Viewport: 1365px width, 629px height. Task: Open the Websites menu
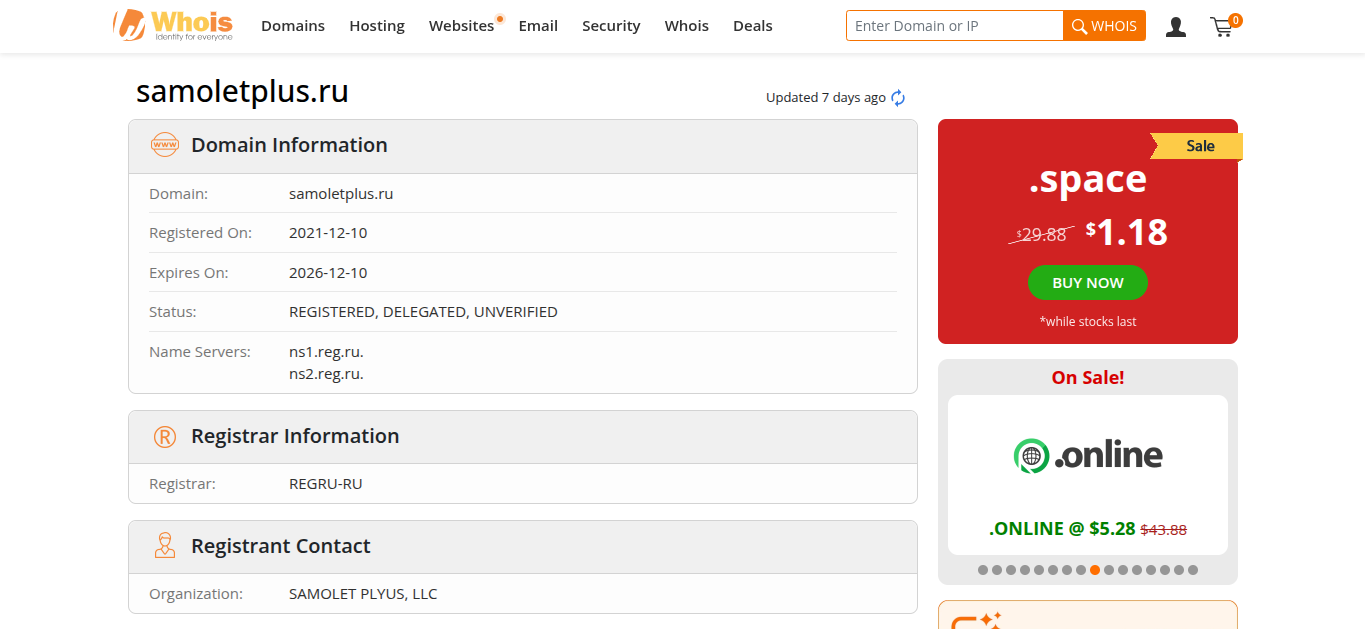tap(462, 26)
